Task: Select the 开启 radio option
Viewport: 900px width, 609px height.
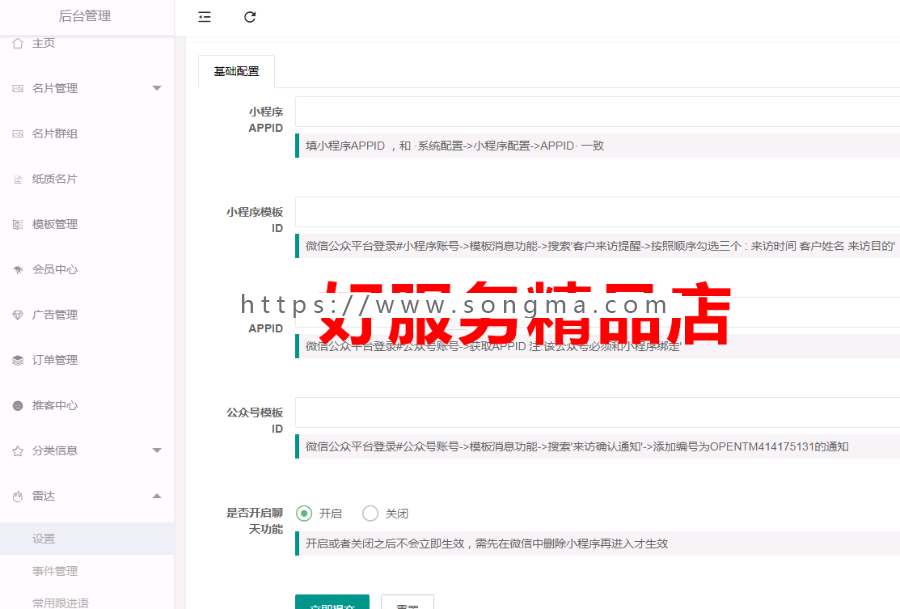Action: [304, 513]
